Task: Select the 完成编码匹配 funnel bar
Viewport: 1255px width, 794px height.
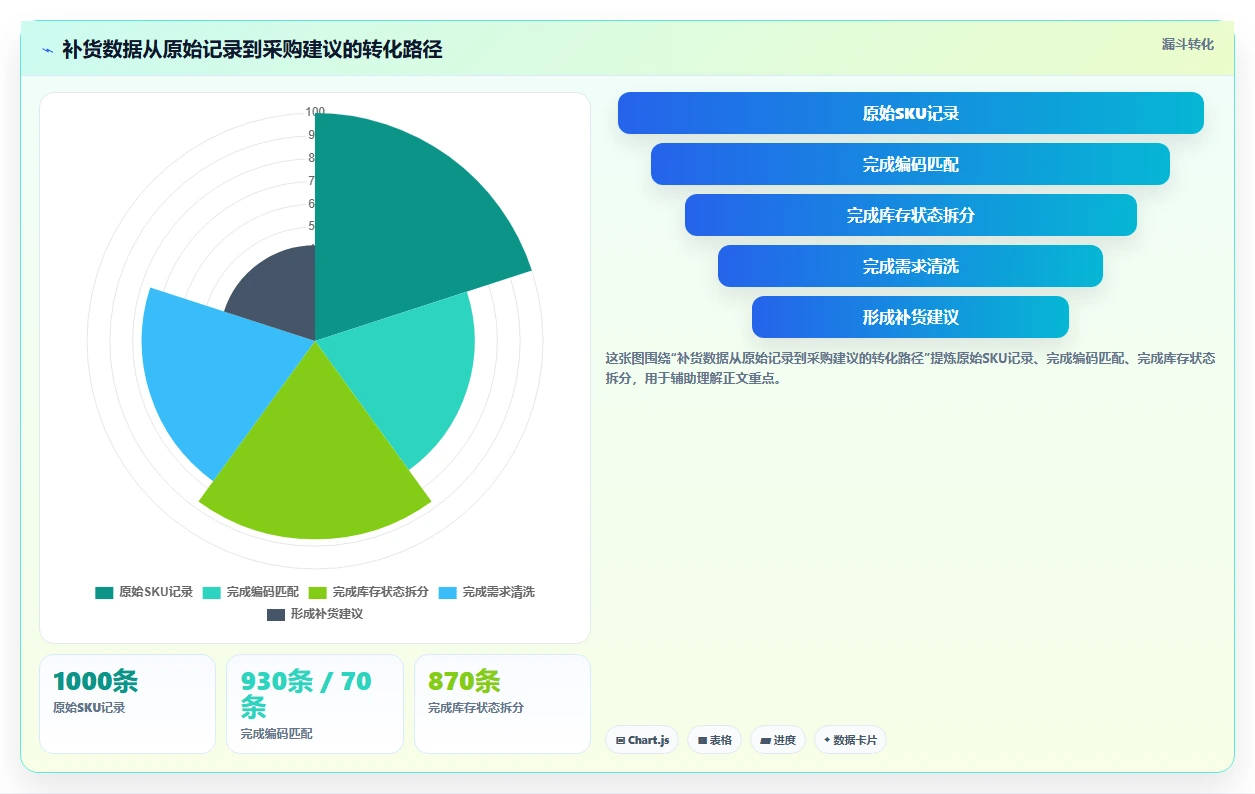Action: tap(910, 164)
